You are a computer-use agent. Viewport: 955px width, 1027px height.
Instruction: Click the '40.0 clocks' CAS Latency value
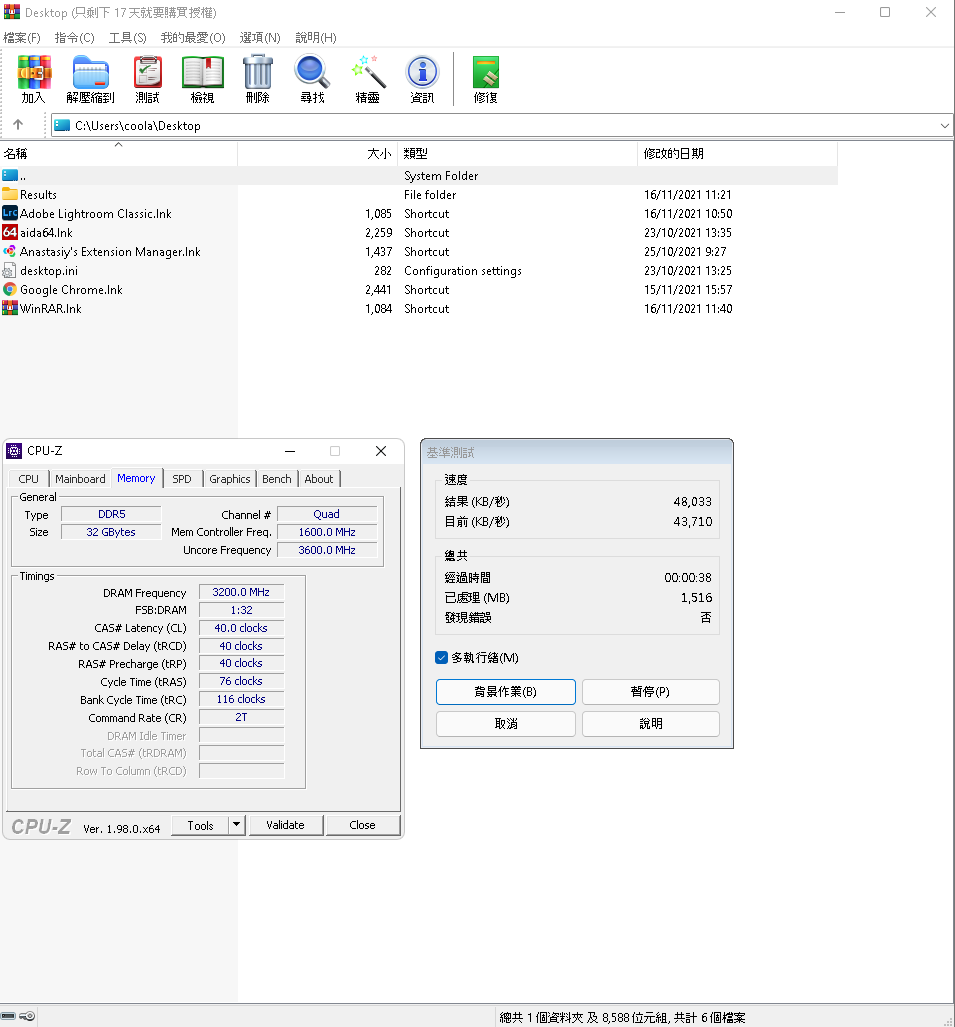pyautogui.click(x=241, y=628)
